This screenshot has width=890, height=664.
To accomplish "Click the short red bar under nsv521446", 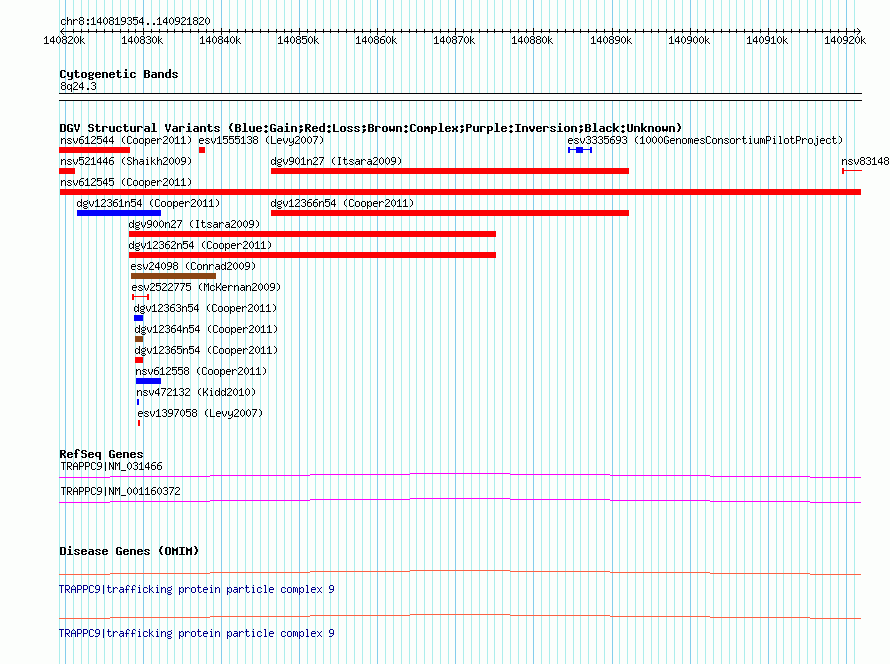I will pos(67,171).
